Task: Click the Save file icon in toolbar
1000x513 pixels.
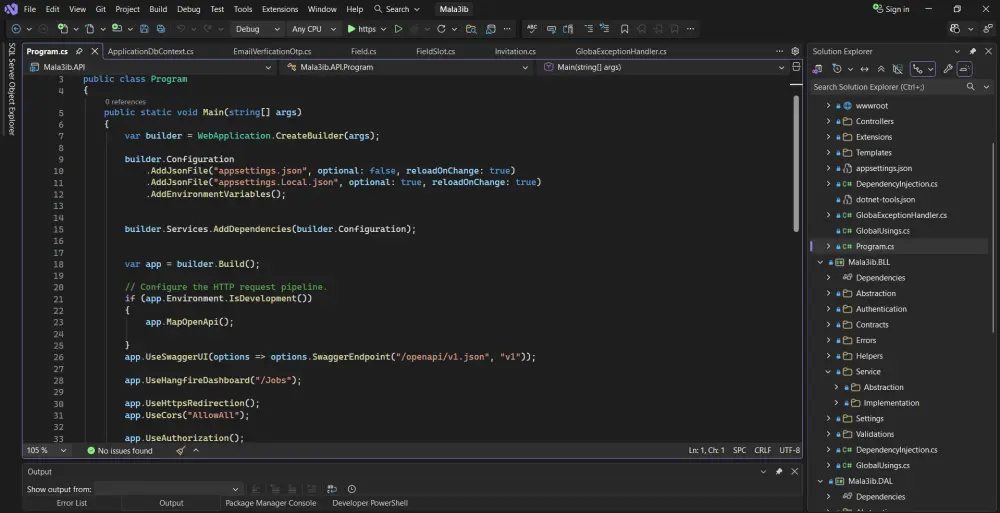Action: coord(144,29)
